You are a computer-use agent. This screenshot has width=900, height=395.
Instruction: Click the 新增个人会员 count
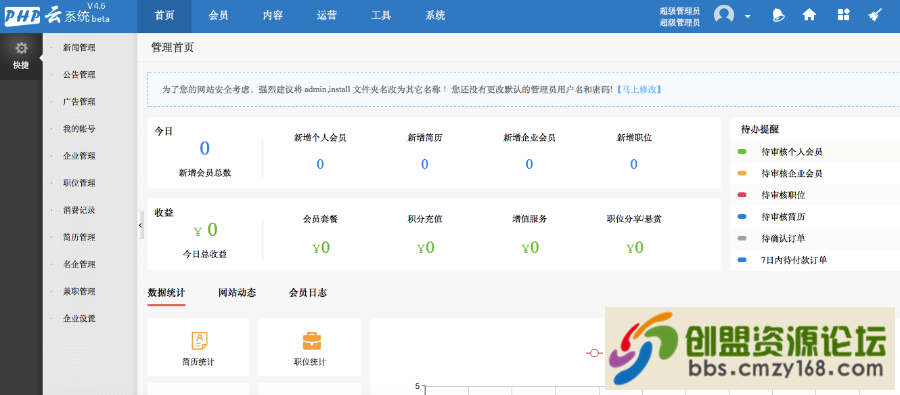point(320,165)
